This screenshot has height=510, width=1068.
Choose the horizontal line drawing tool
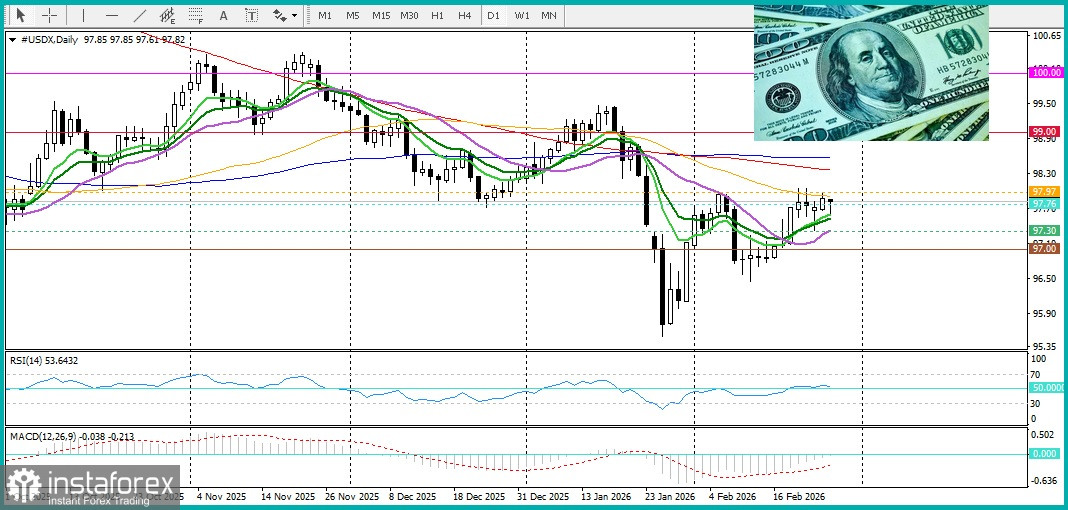coord(111,16)
